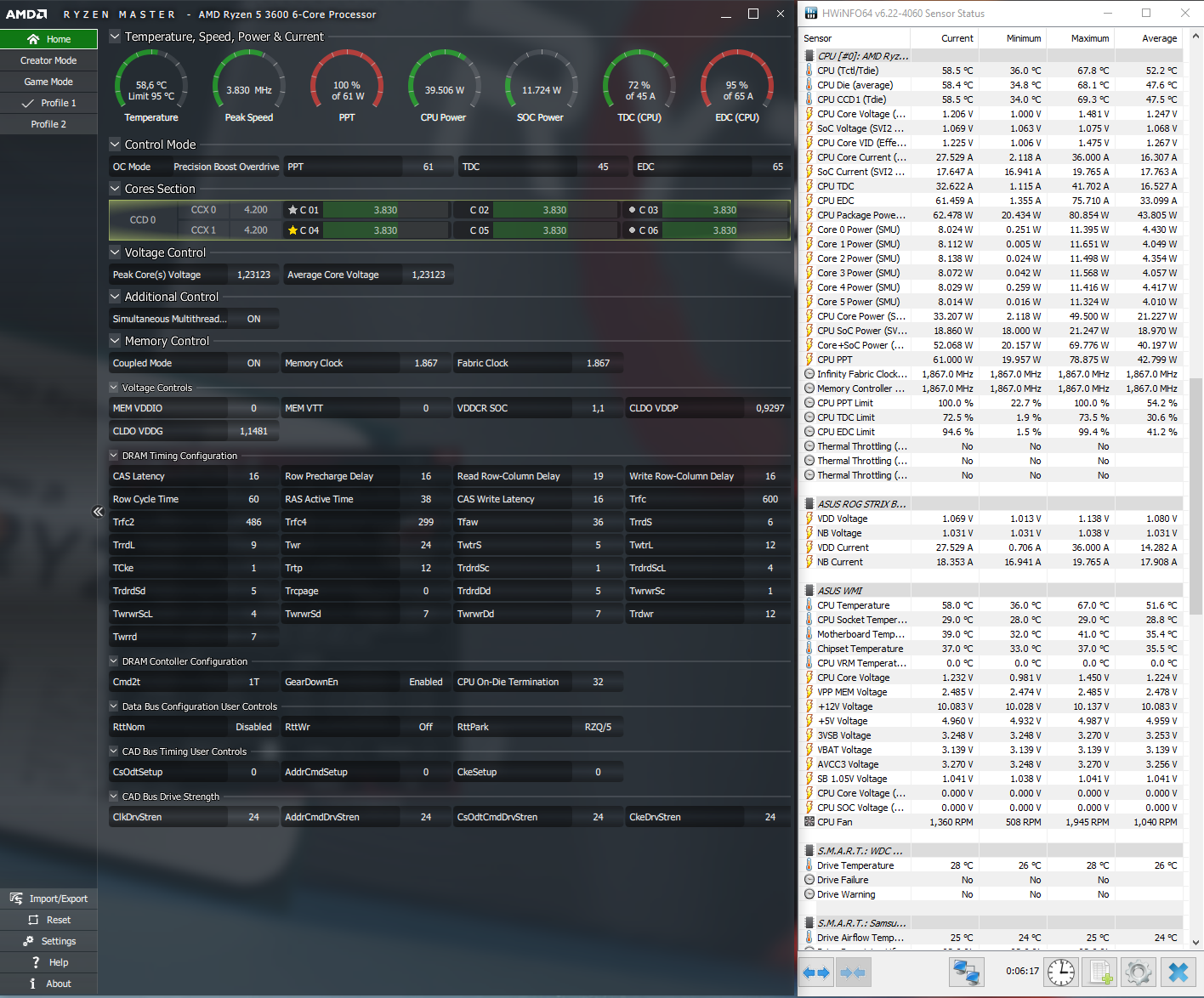Toggle Coupled Mode ON value
The image size is (1204, 998).
[x=254, y=363]
